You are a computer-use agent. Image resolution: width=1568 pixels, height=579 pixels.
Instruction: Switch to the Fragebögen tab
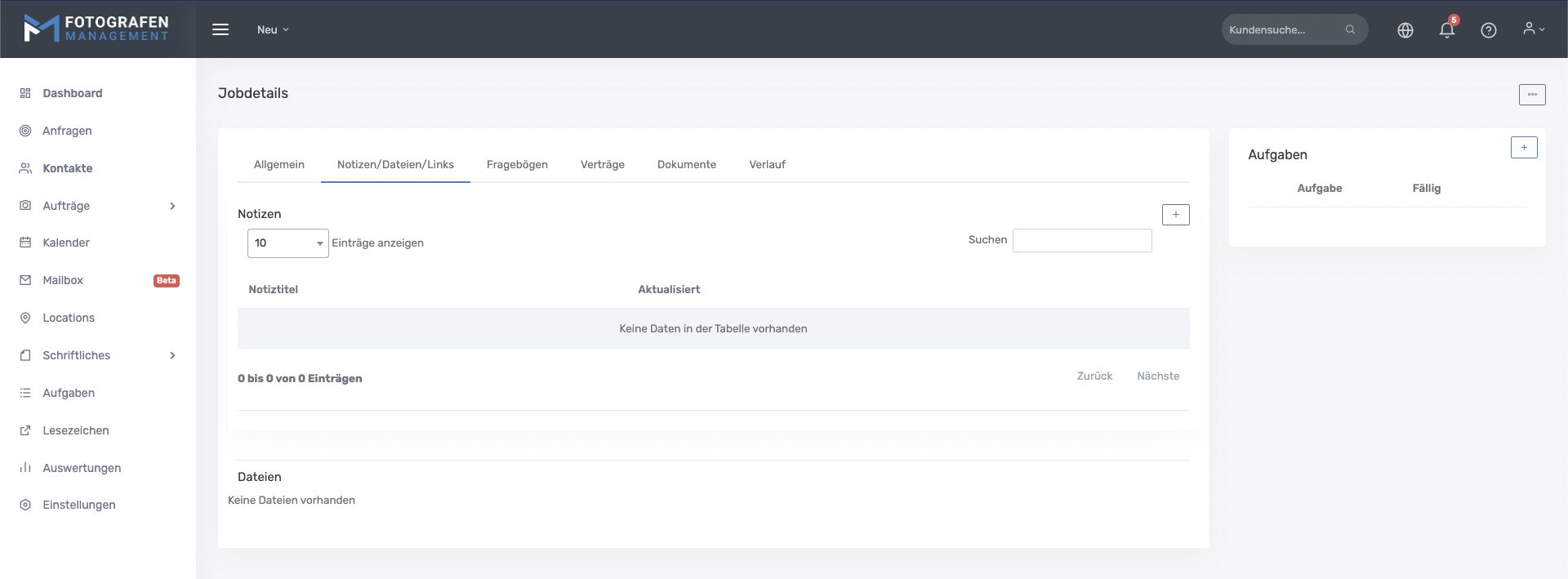(x=517, y=165)
